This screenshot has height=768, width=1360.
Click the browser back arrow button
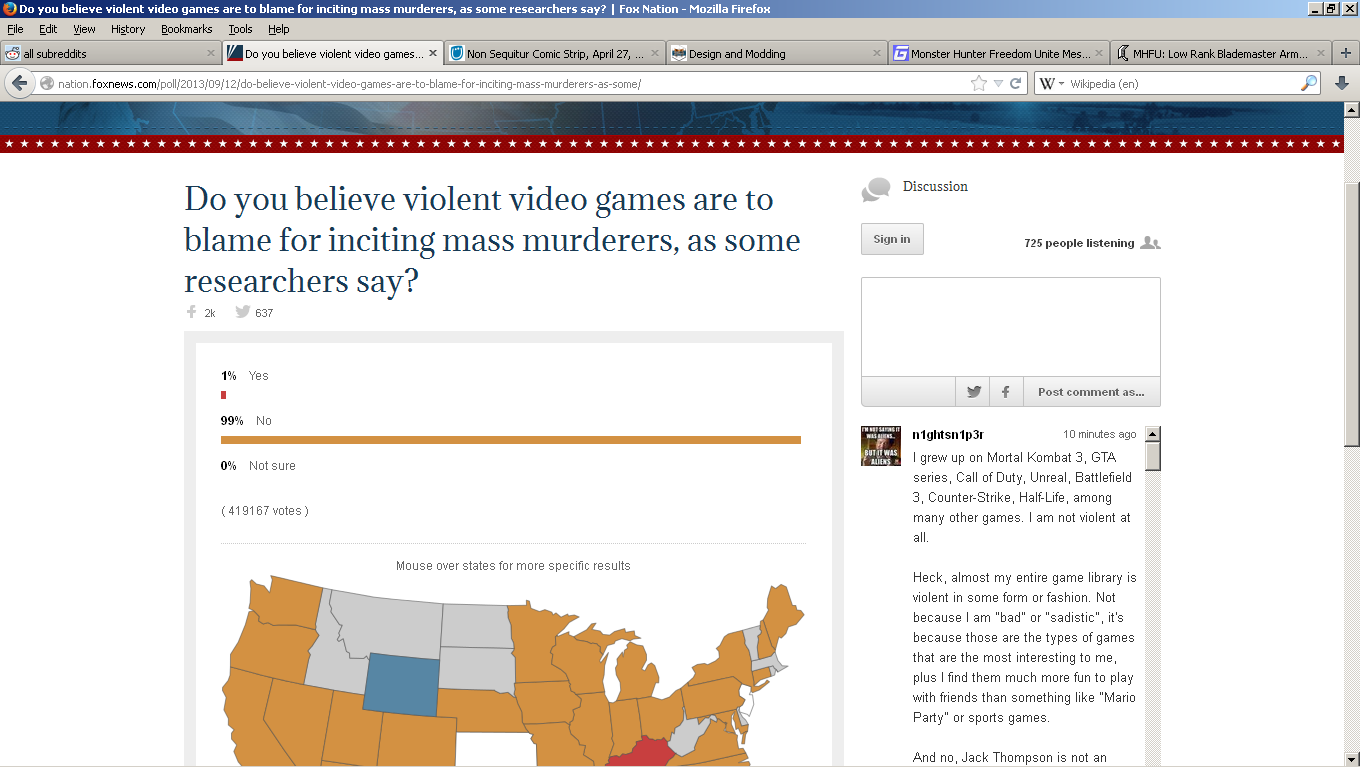19,84
